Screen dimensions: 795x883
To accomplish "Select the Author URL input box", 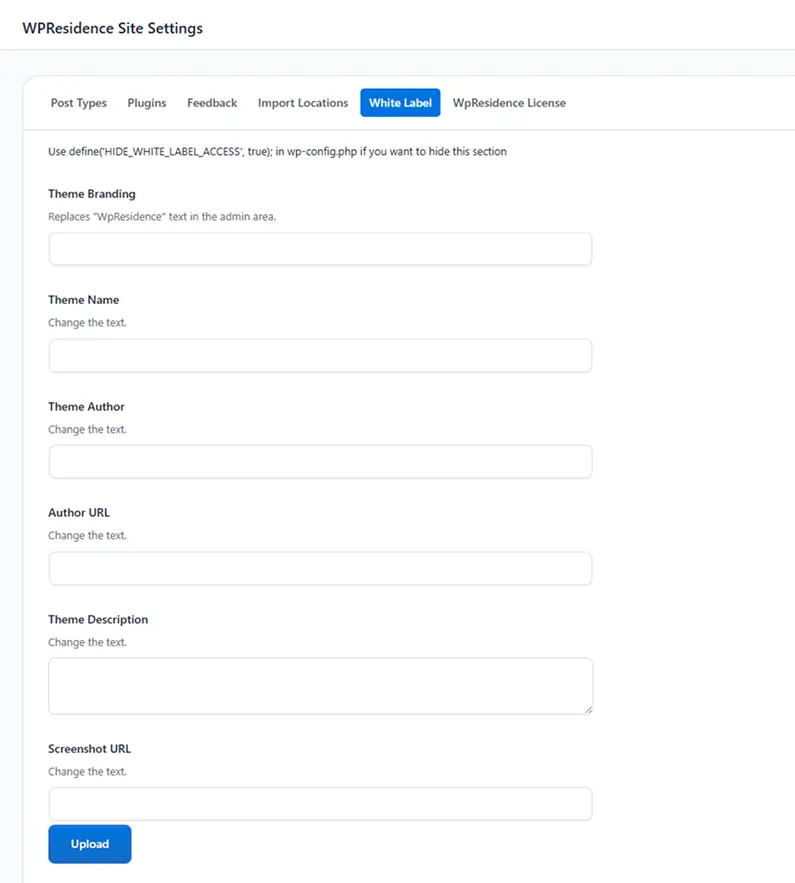I will coord(320,568).
